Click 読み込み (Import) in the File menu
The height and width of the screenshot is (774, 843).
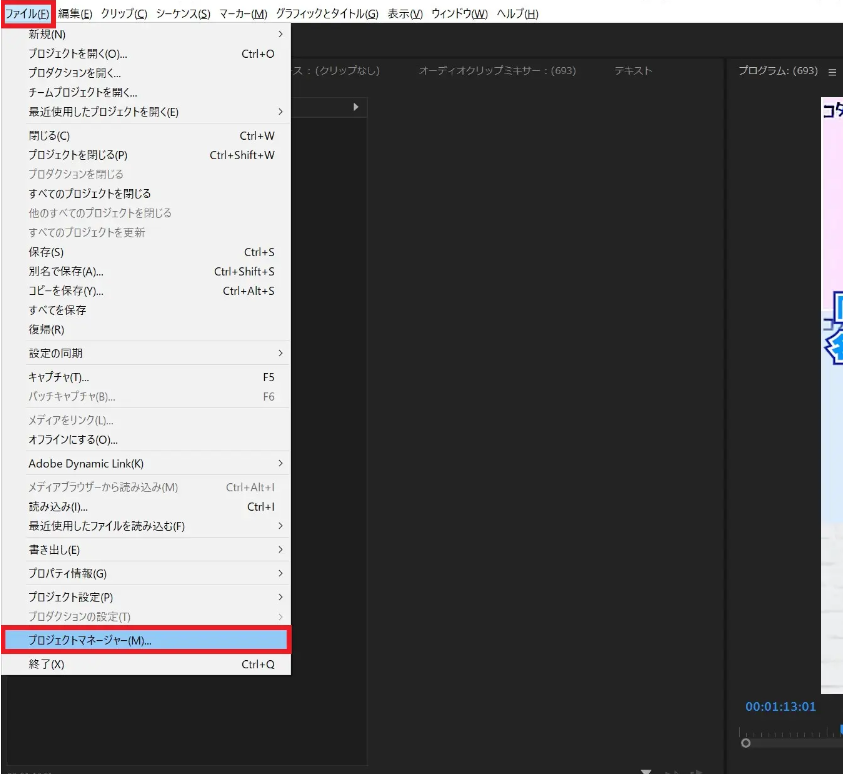pos(55,506)
